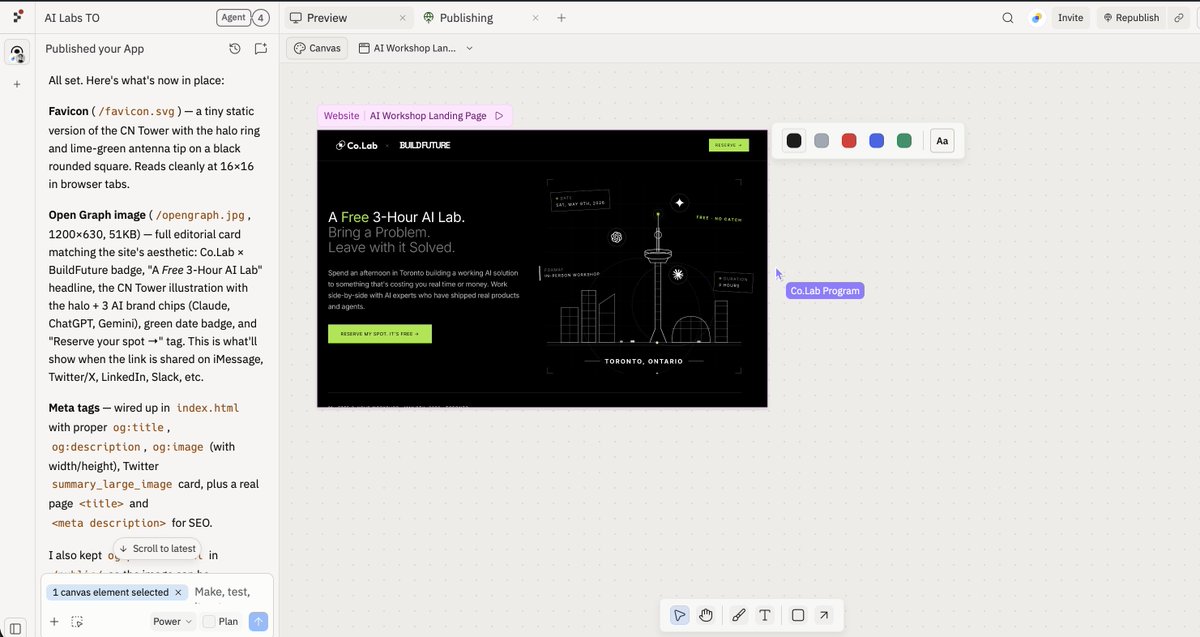Screen dimensions: 1200x637
Task: Open chat history clock icon
Action: coord(235,48)
